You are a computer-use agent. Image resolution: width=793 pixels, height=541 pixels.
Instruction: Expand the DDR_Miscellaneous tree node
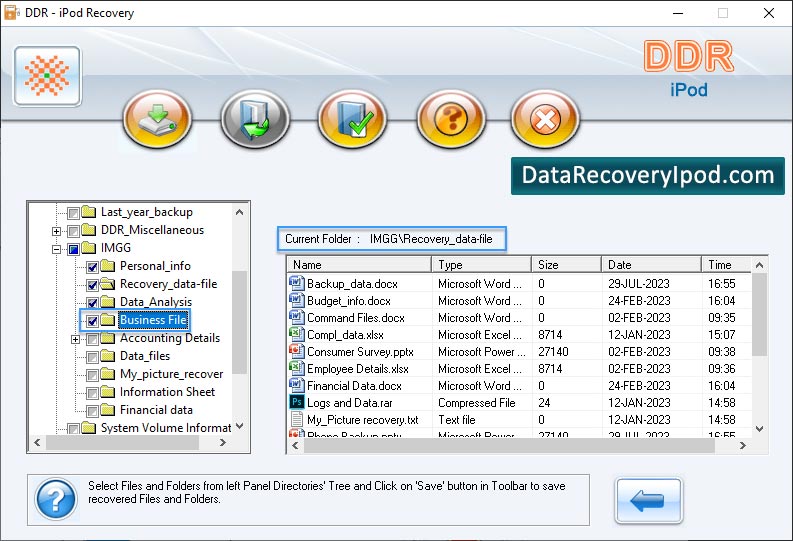coord(56,231)
